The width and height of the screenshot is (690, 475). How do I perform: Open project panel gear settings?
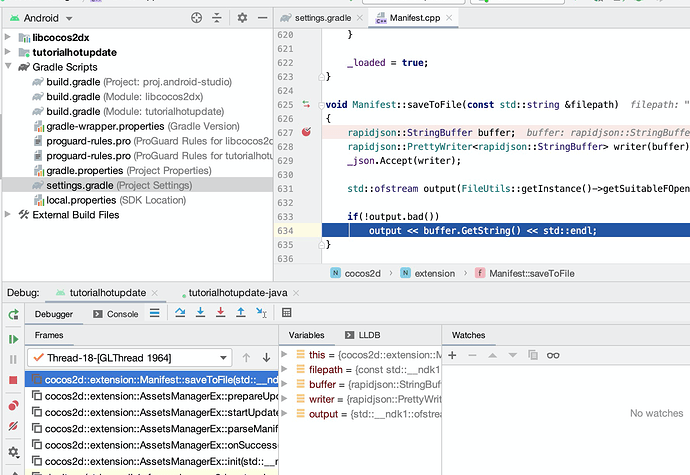[242, 18]
